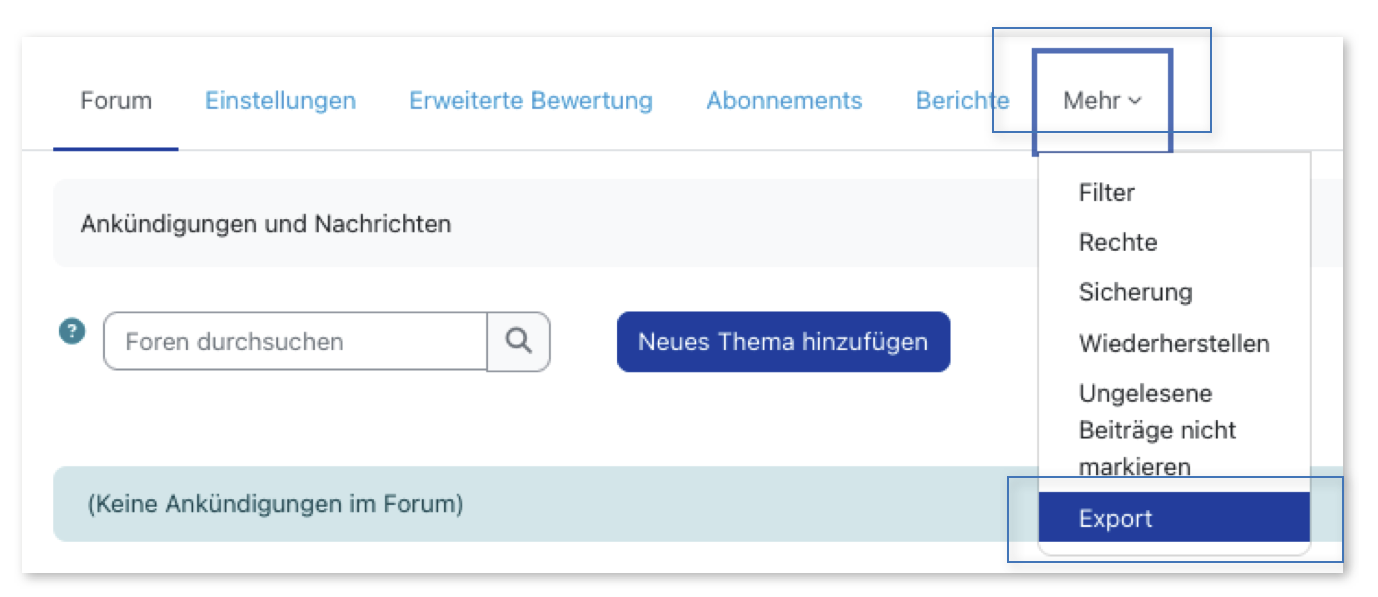Click the help question mark icon

[72, 332]
